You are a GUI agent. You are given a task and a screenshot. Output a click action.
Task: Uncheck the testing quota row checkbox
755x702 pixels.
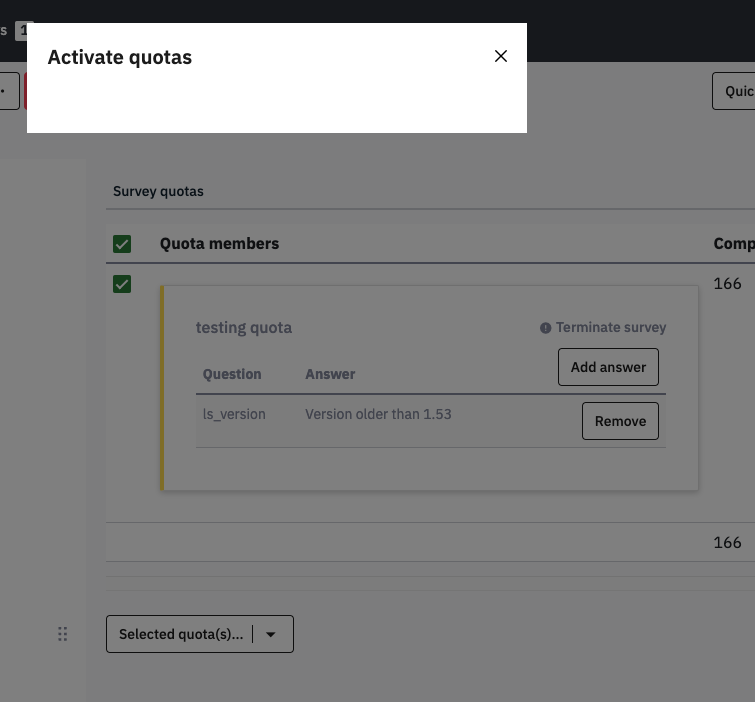click(x=122, y=285)
